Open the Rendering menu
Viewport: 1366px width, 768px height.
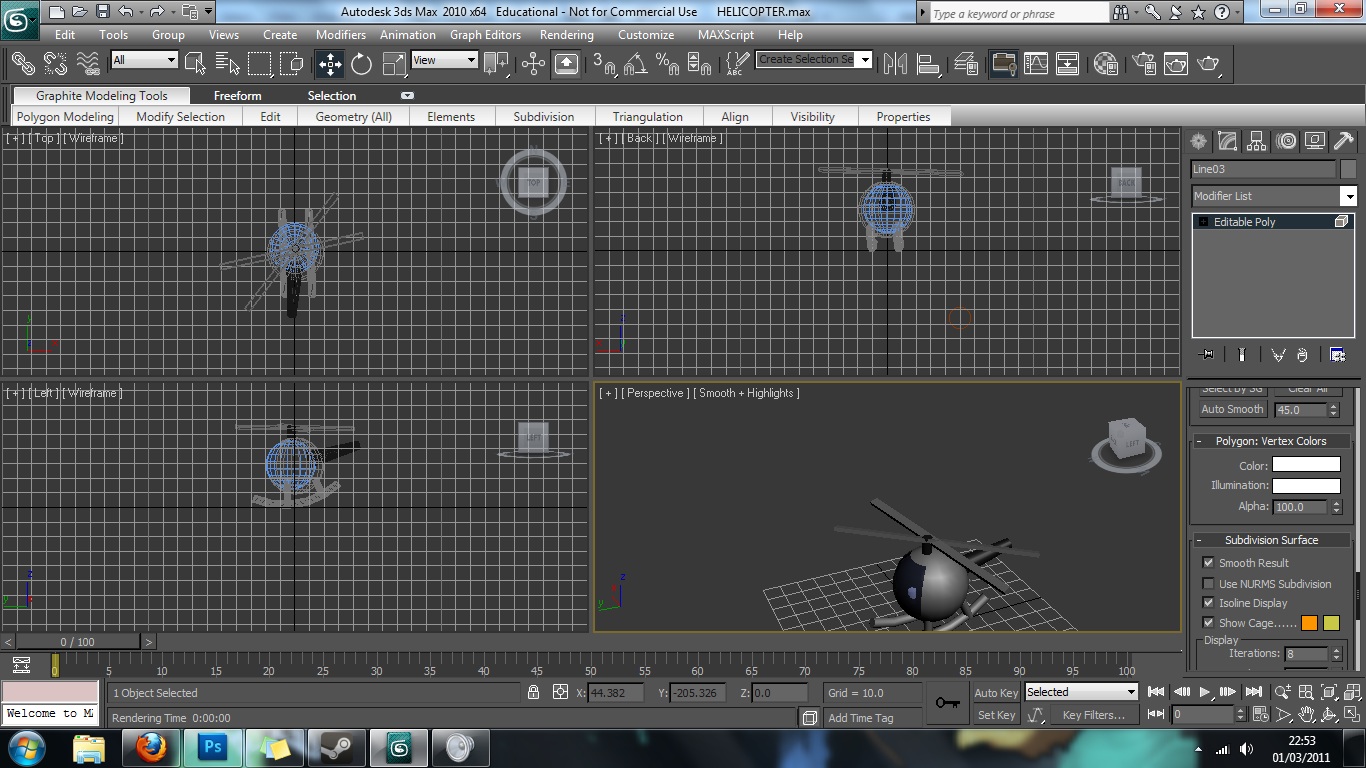point(566,34)
